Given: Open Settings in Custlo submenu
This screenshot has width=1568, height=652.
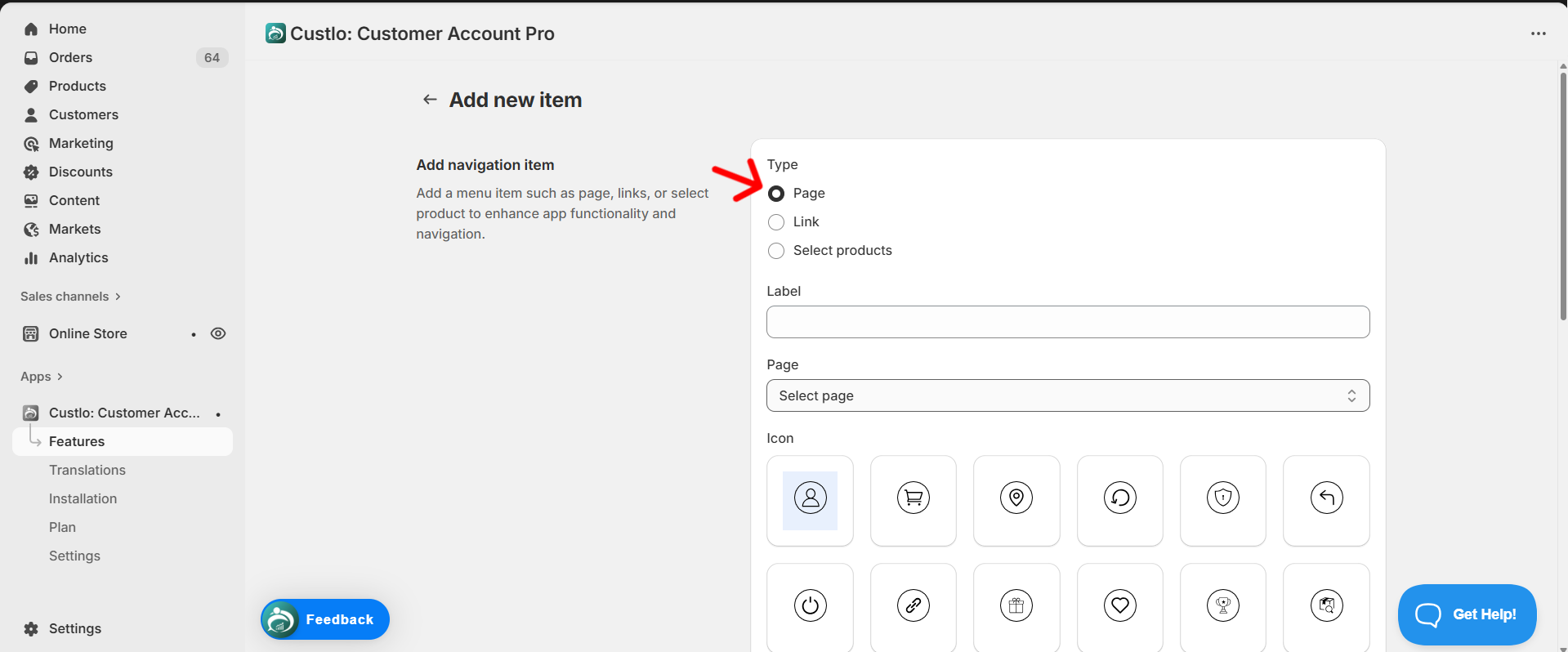Looking at the screenshot, I should pyautogui.click(x=74, y=556).
